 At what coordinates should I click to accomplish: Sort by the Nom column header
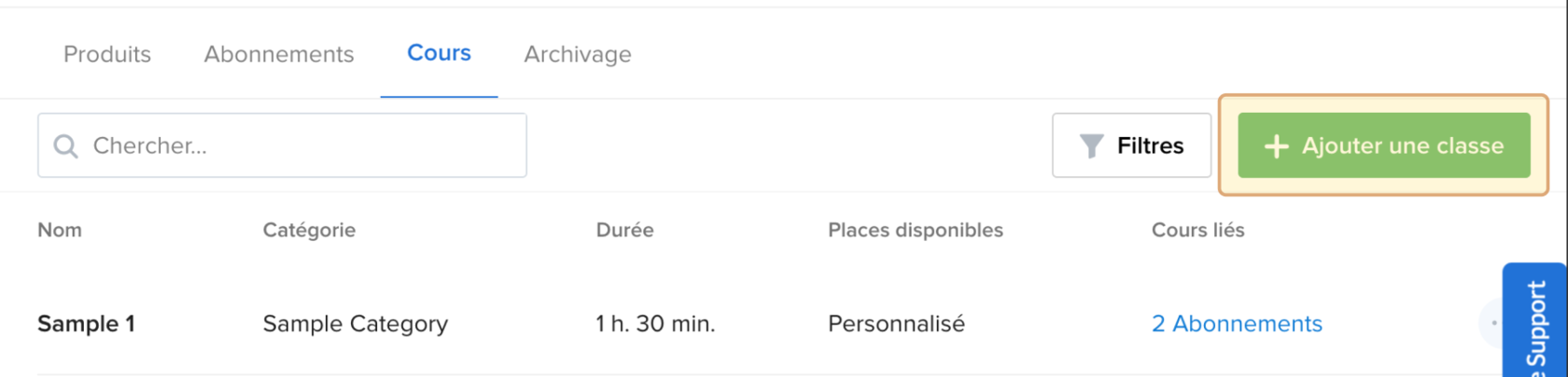60,230
